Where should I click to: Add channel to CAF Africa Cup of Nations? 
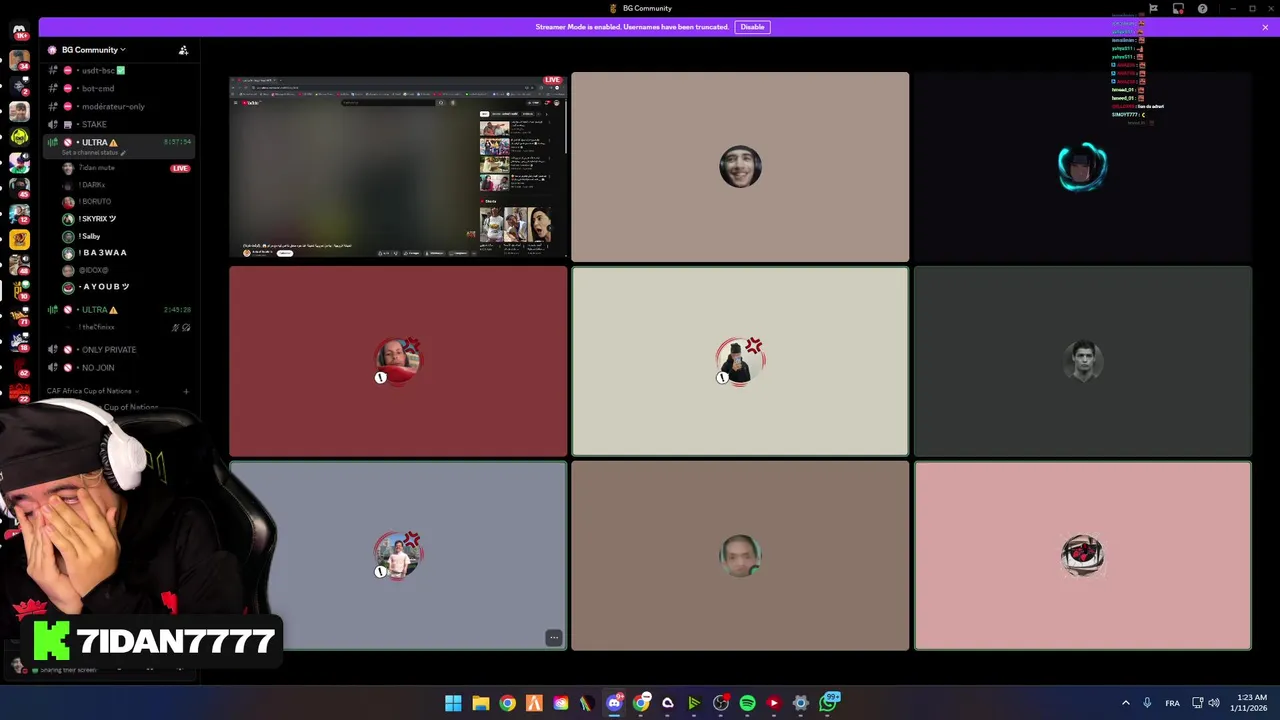pyautogui.click(x=186, y=391)
